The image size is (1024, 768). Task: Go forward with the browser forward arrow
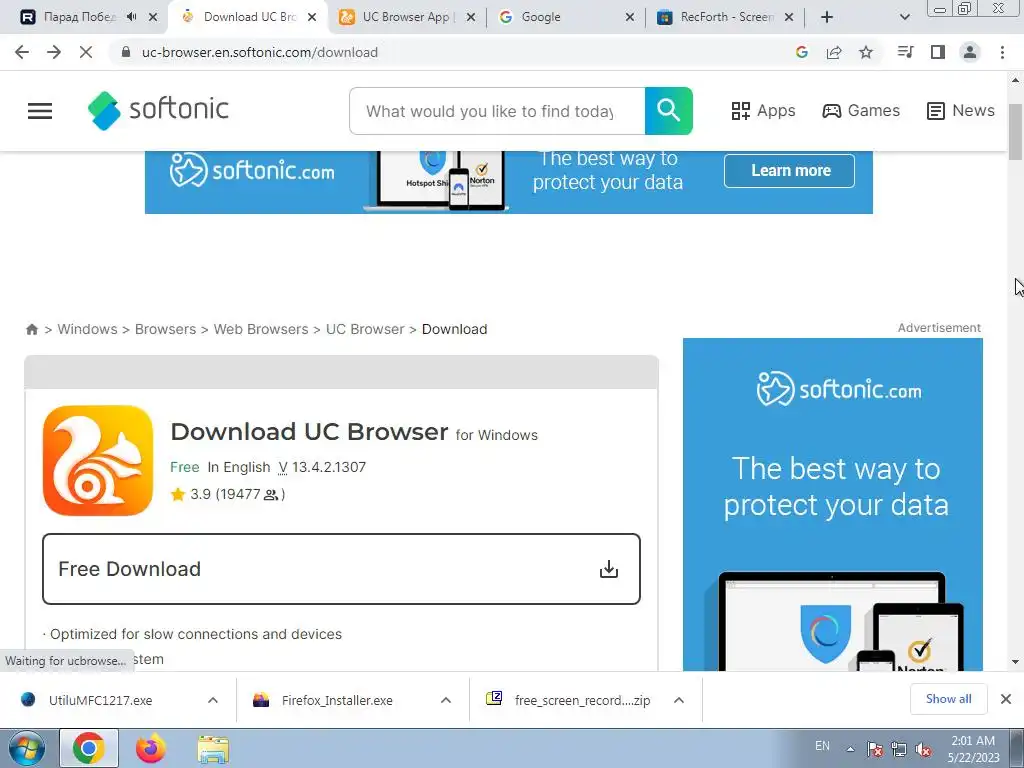(x=54, y=52)
